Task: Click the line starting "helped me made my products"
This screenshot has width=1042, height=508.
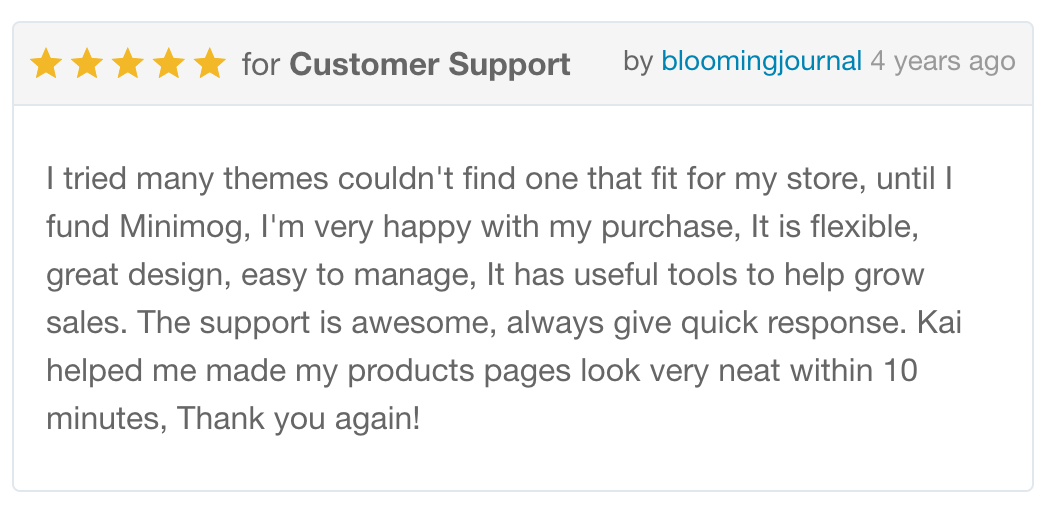Action: tap(482, 370)
